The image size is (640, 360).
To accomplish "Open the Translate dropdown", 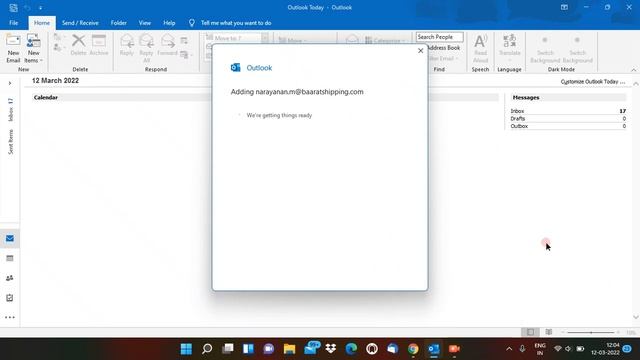I will coord(509,48).
